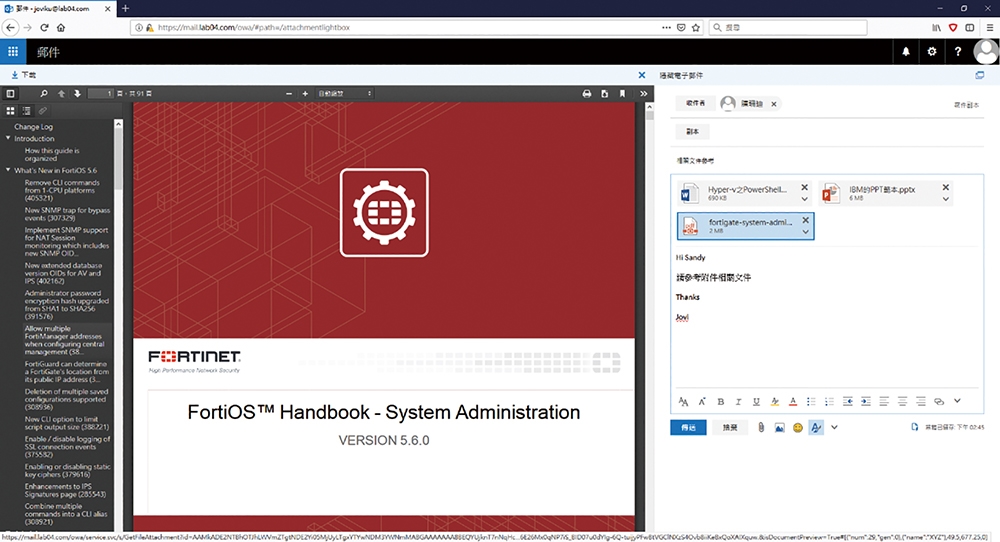Remove the recipient from To field
The width and height of the screenshot is (1000, 542).
(774, 104)
